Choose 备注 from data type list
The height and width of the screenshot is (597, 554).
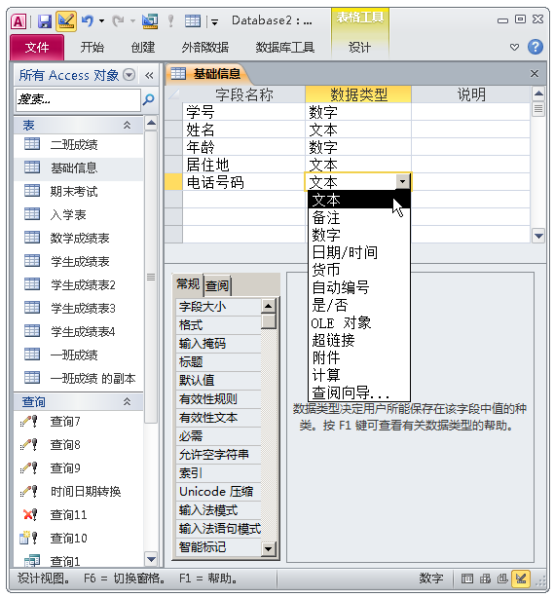click(x=359, y=218)
